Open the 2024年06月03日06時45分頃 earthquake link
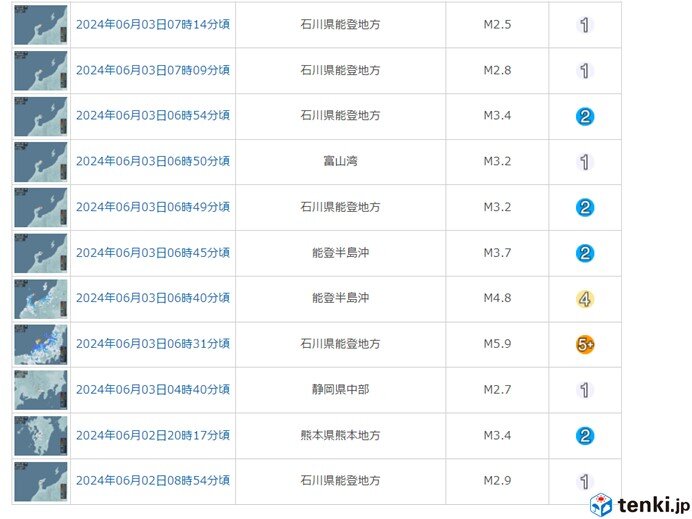 (153, 253)
